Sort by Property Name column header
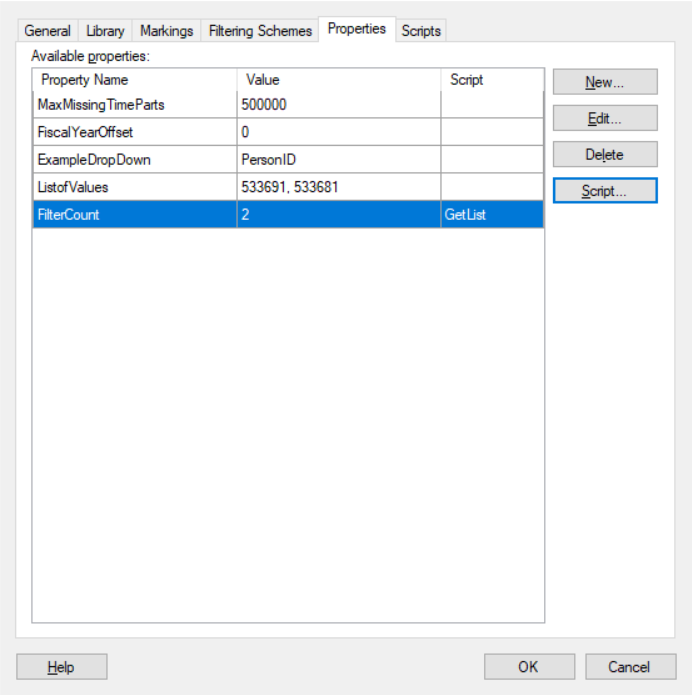Image resolution: width=692 pixels, height=695 pixels. click(135, 80)
